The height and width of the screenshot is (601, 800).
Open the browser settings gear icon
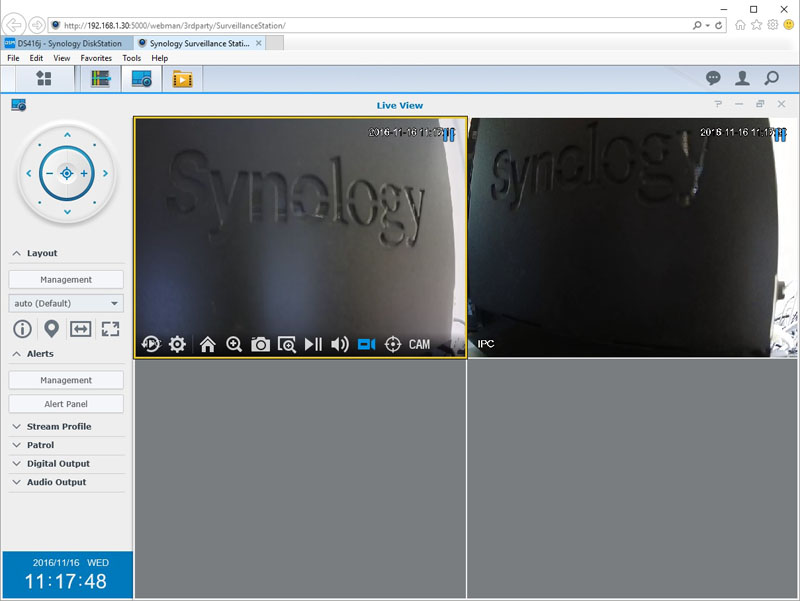pyautogui.click(x=773, y=25)
